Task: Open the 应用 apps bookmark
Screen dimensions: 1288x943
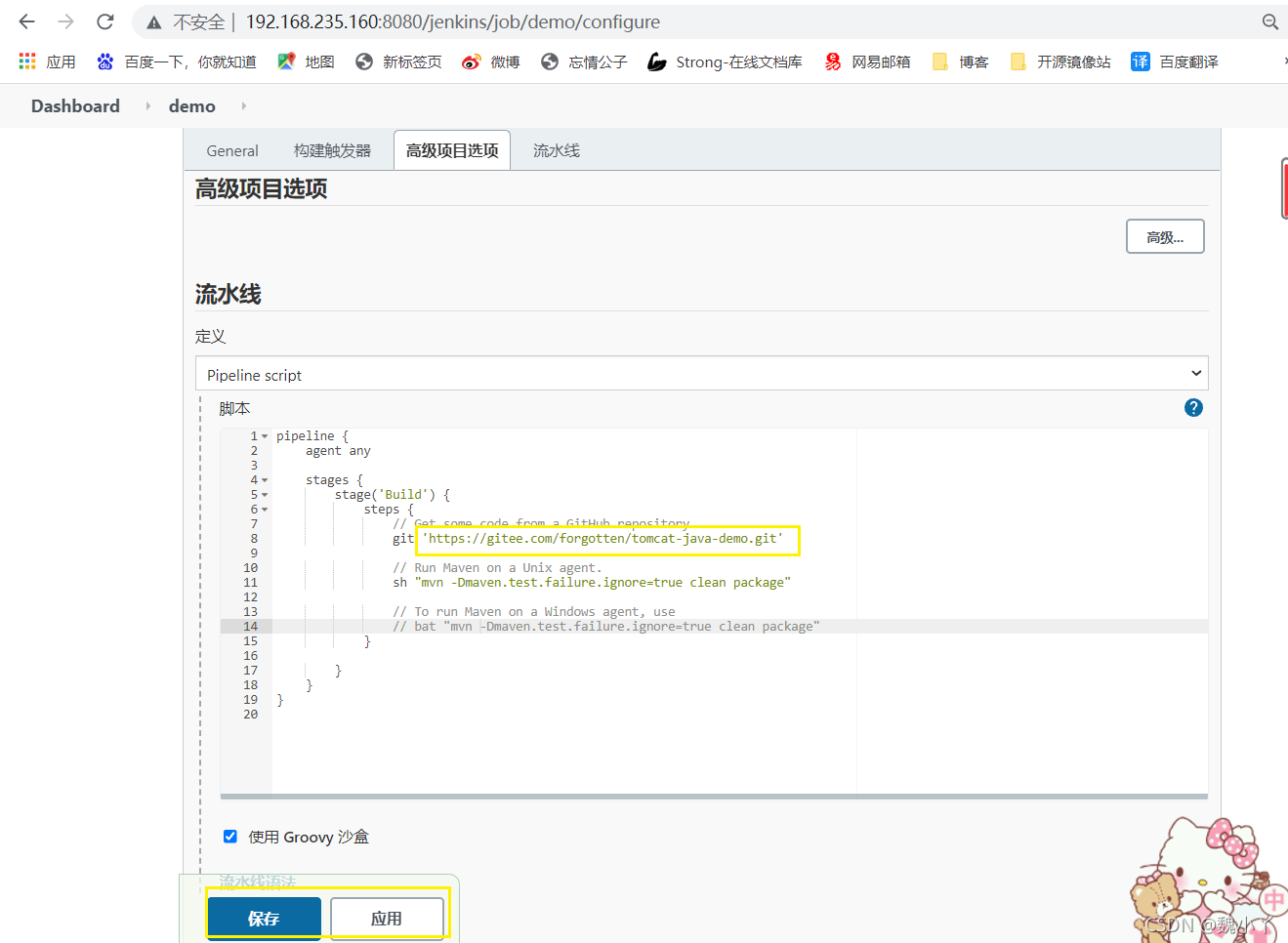Action: 47,61
